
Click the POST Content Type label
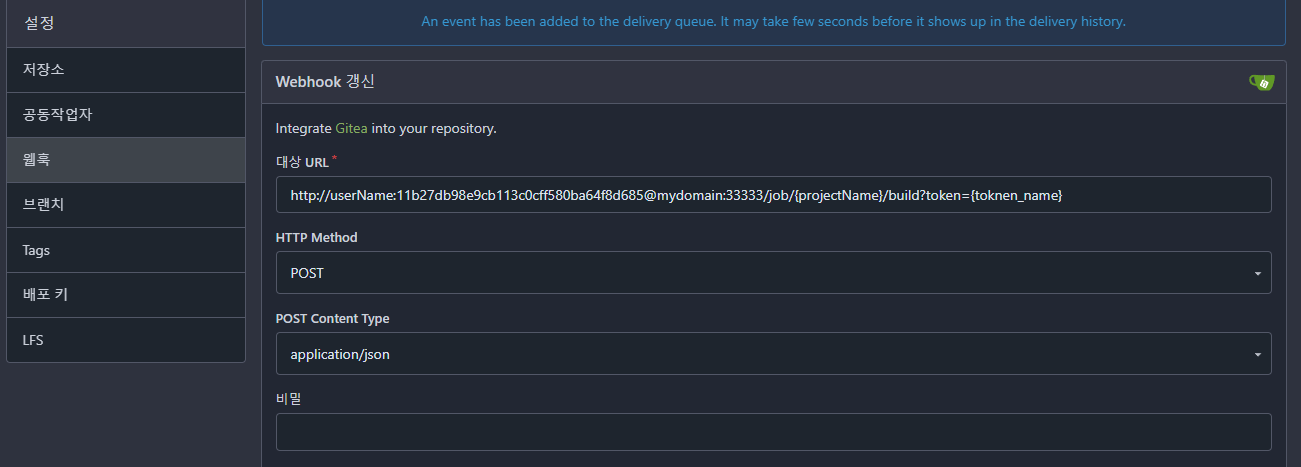point(332,318)
